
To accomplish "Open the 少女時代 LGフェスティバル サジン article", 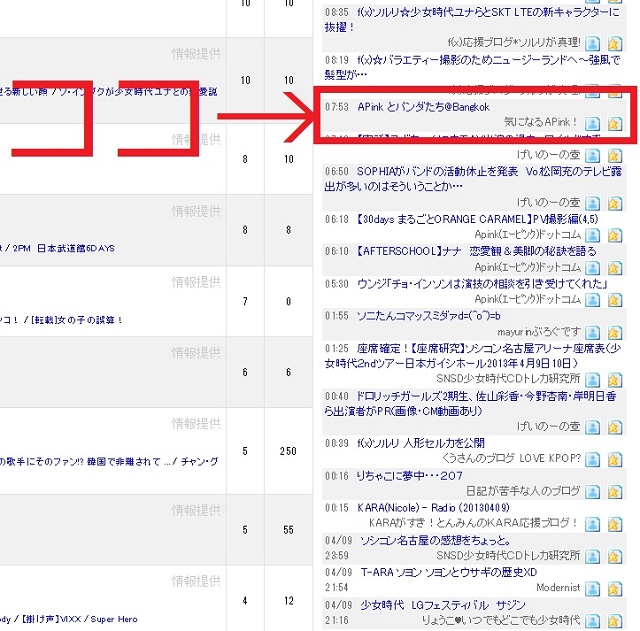I will [x=443, y=605].
